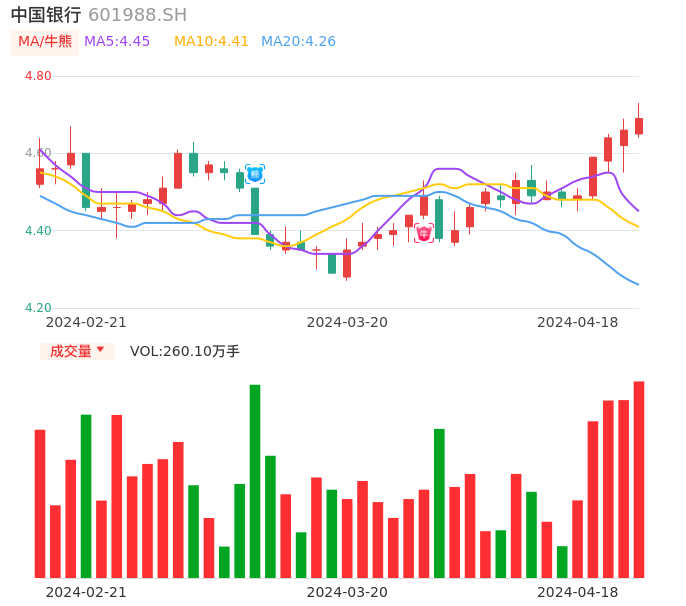Click the 4.20 price axis label
The width and height of the screenshot is (686, 606).
click(38, 308)
